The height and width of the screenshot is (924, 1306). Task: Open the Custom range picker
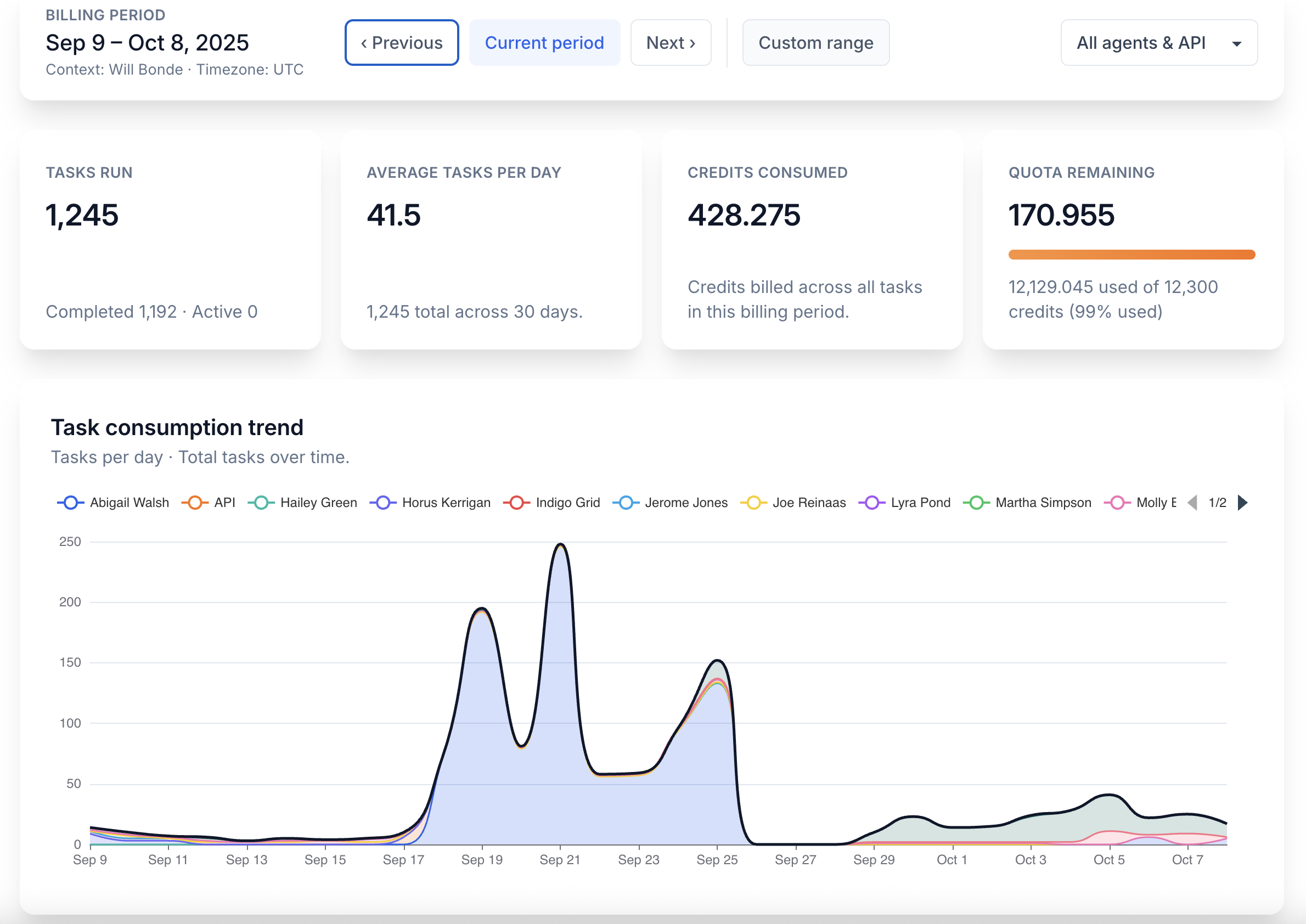pos(815,43)
